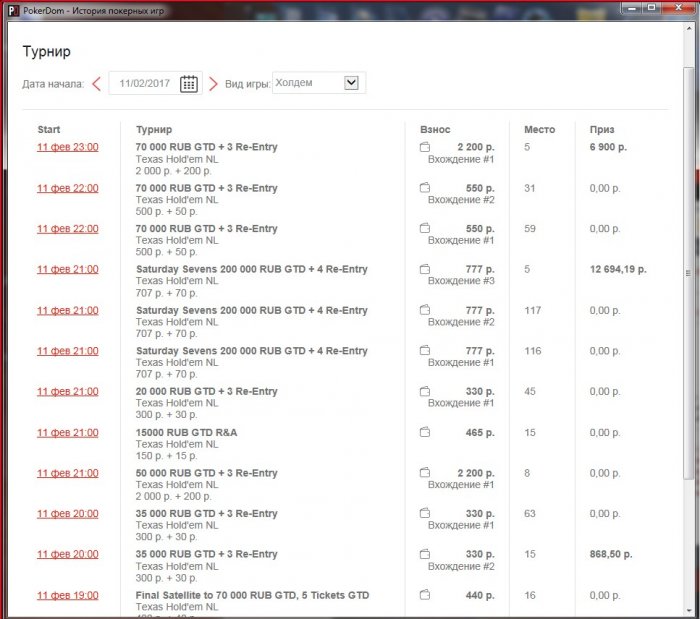700x619 pixels.
Task: Select the prize value 868,50 р.
Action: [611, 554]
